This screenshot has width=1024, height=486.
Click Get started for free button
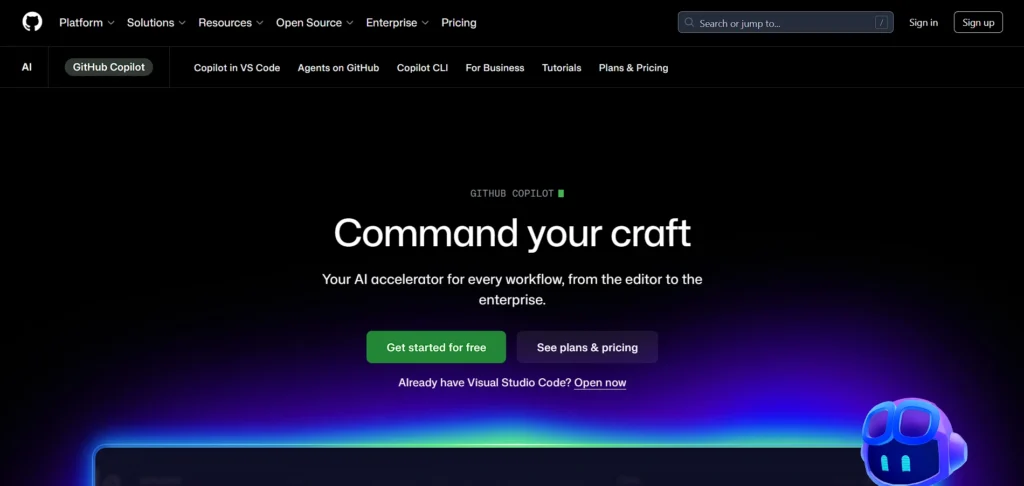436,347
